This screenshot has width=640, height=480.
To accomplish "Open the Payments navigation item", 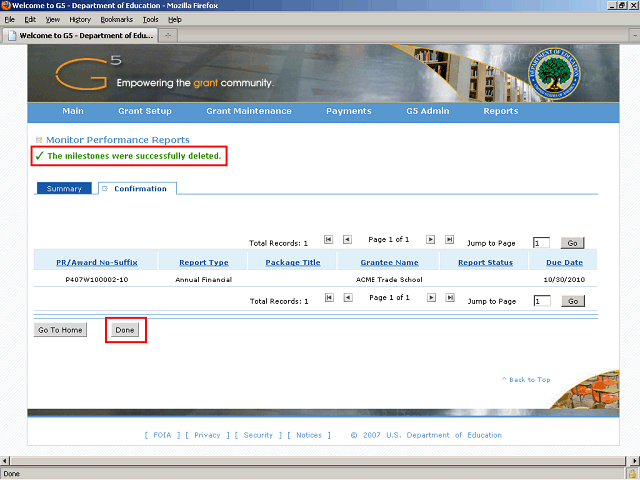I will coord(349,111).
